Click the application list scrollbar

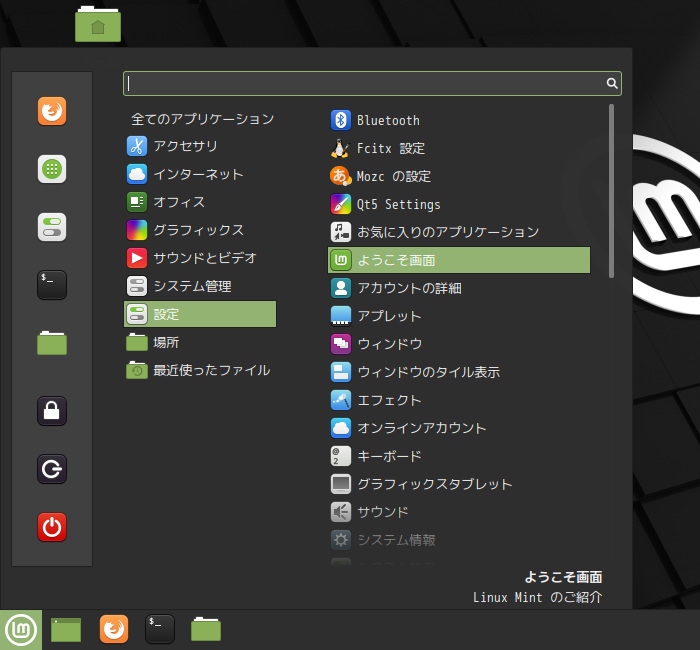[611, 191]
